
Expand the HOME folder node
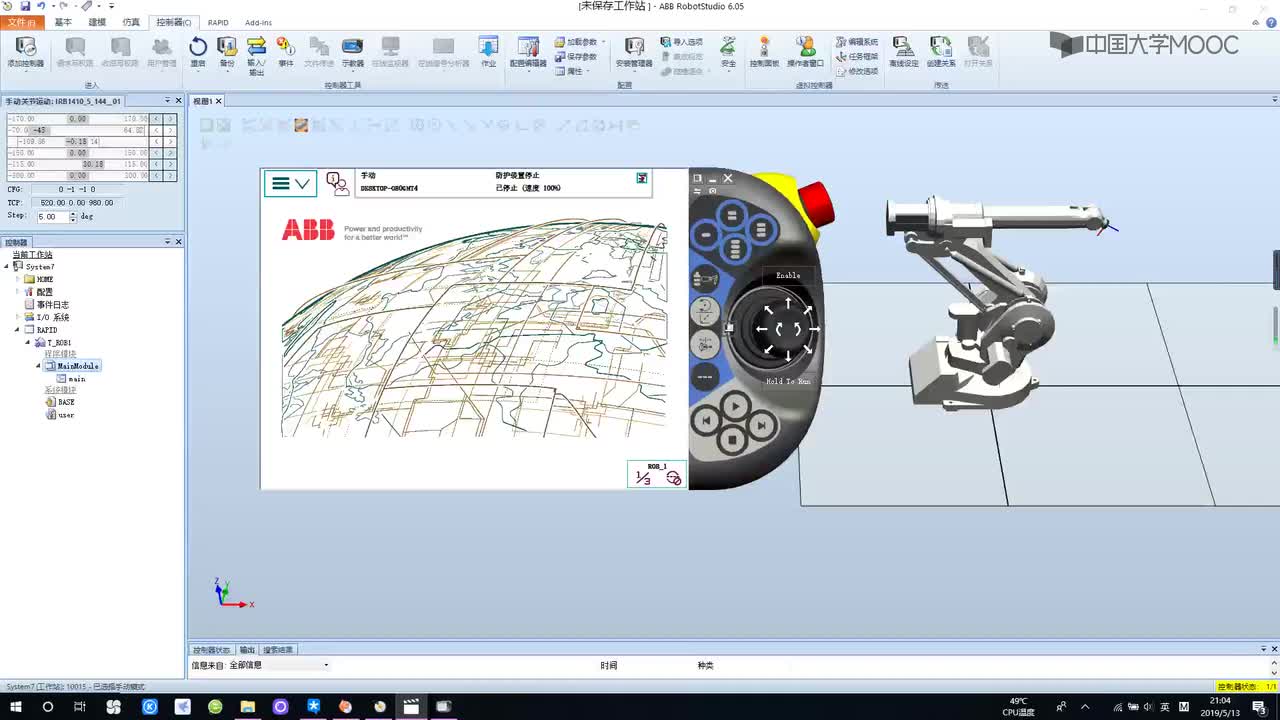(x=17, y=280)
